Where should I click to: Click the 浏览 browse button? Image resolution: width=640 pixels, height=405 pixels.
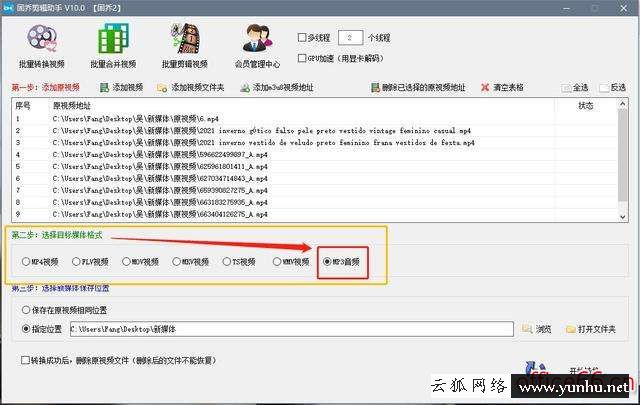coord(537,329)
